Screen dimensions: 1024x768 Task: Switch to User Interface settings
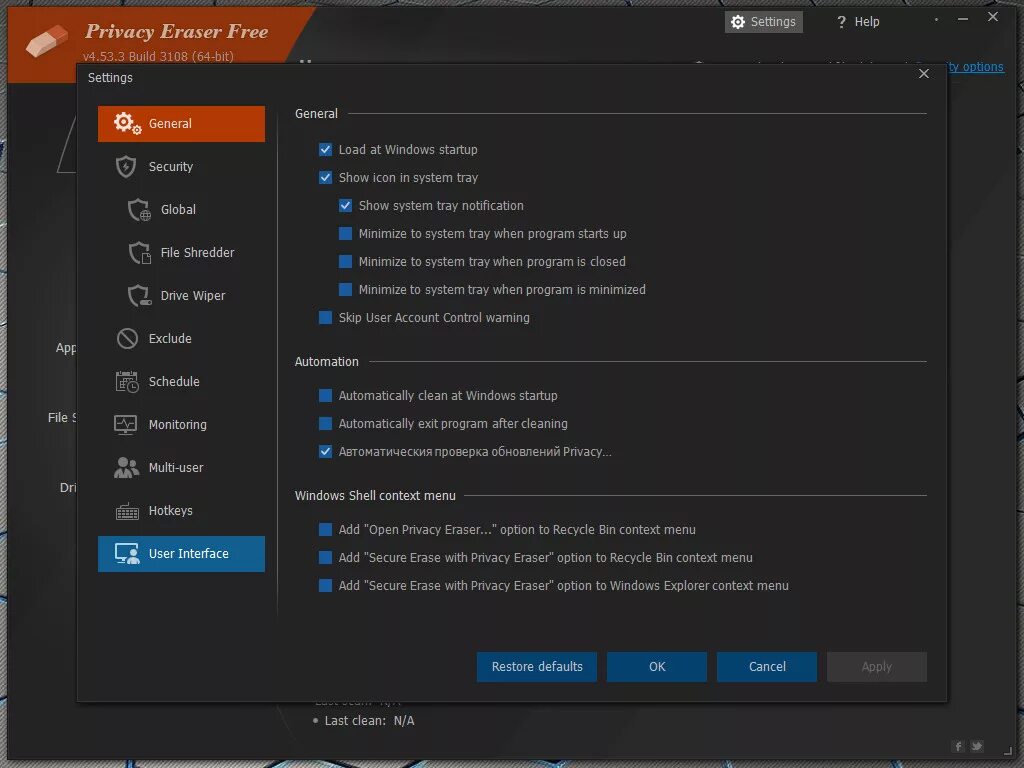point(182,554)
